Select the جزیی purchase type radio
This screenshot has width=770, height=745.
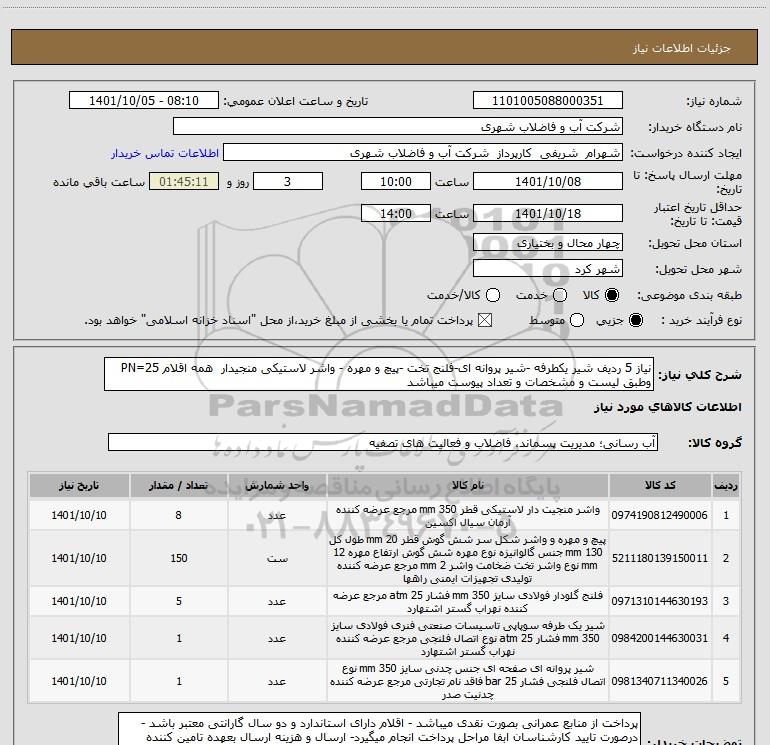tap(635, 321)
